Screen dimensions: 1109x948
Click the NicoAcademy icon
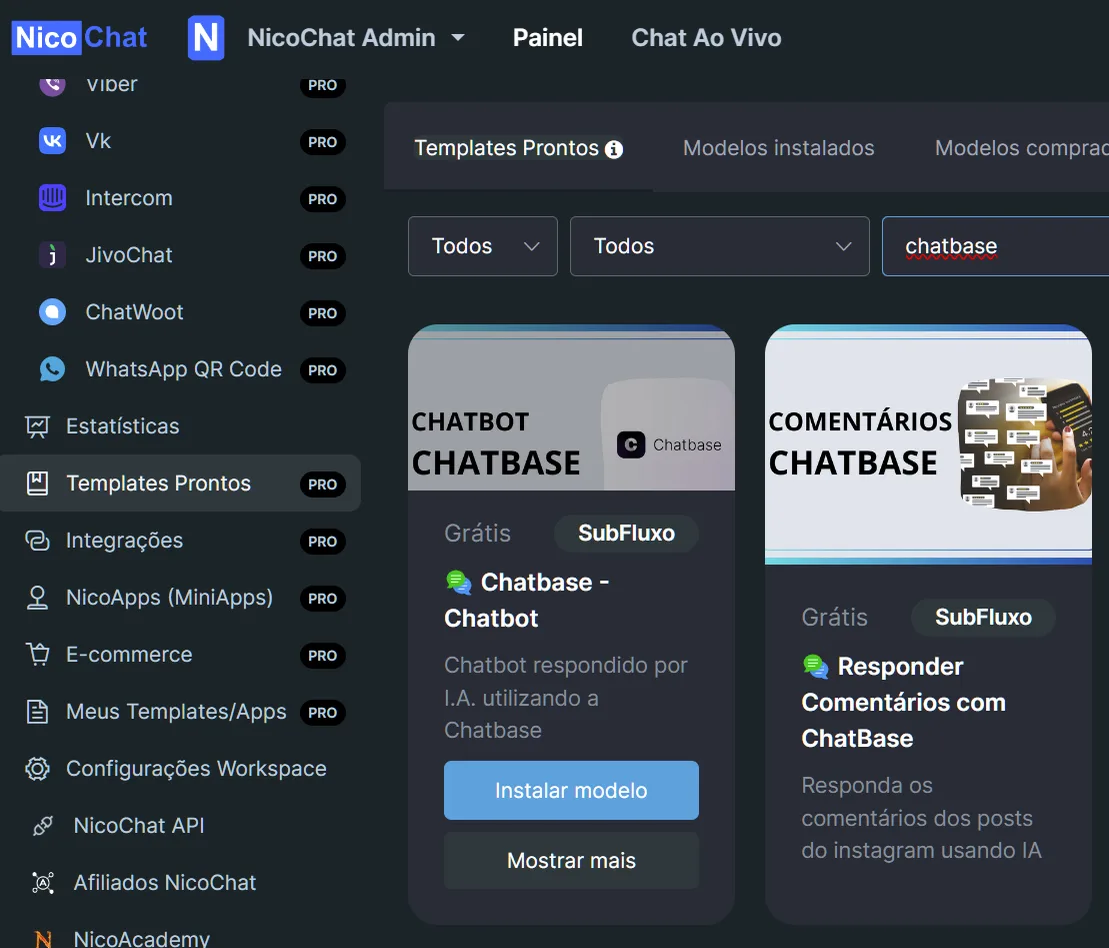(x=43, y=939)
